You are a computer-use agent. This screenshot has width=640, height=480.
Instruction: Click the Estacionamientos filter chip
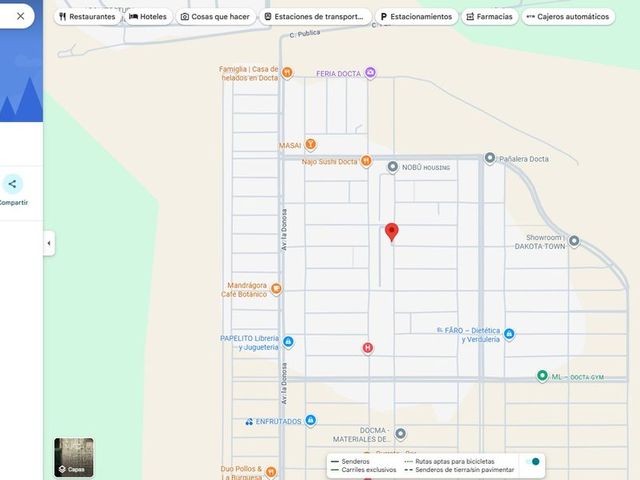416,17
